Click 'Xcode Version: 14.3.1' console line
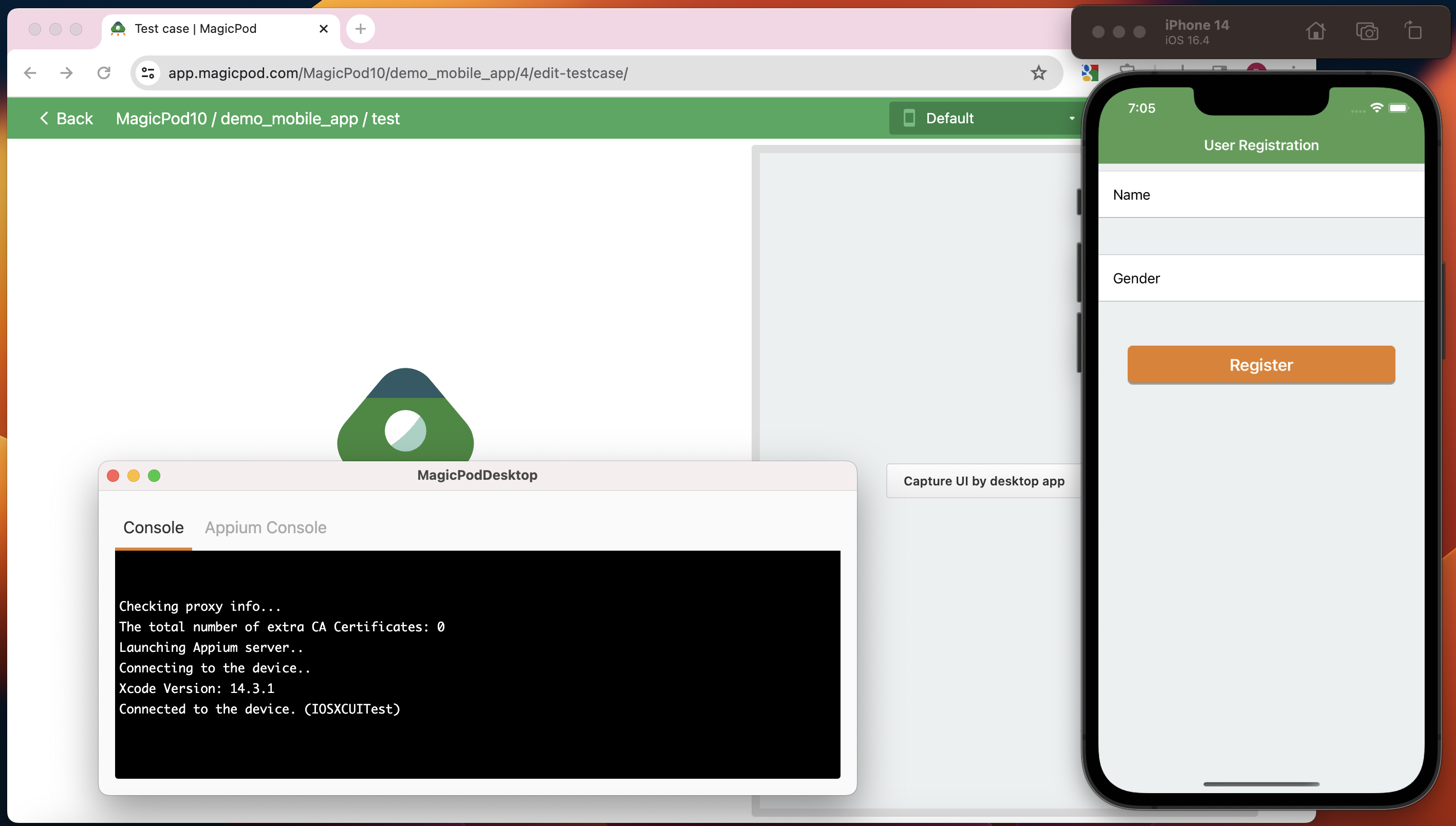The image size is (1456, 826). click(x=196, y=688)
